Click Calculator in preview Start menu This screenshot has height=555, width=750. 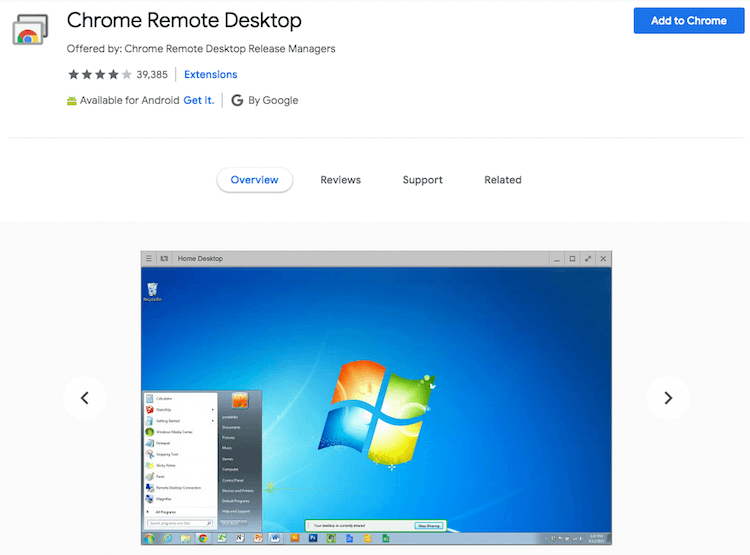click(180, 399)
